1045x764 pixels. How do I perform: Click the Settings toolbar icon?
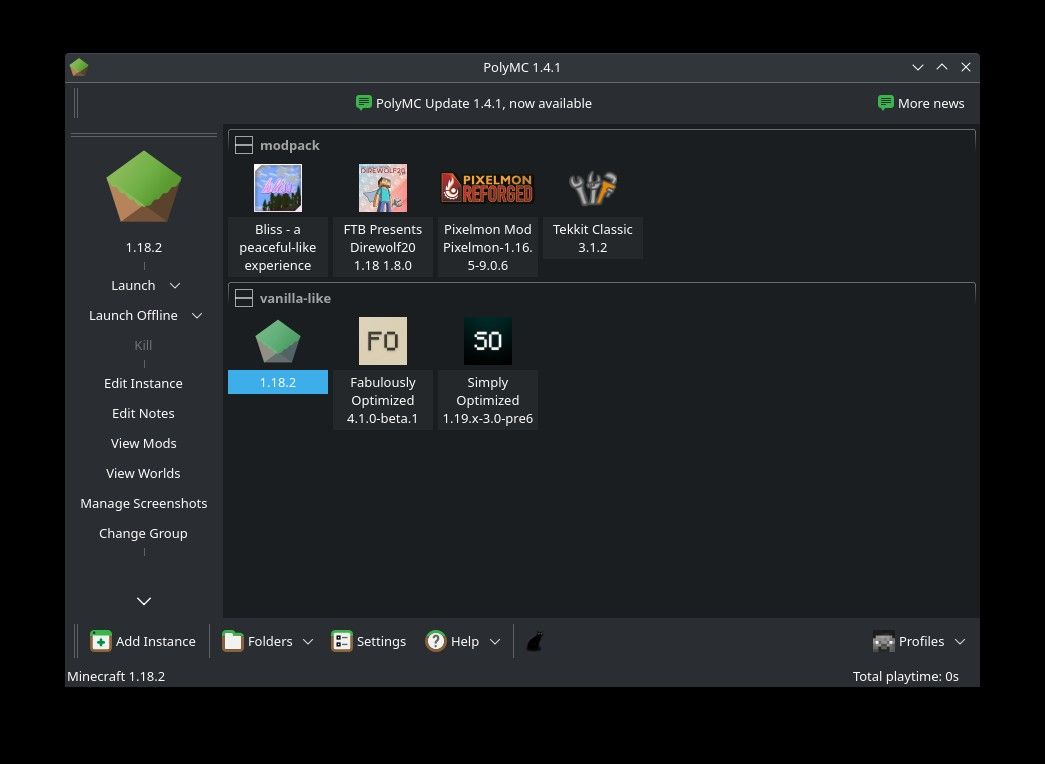click(341, 641)
